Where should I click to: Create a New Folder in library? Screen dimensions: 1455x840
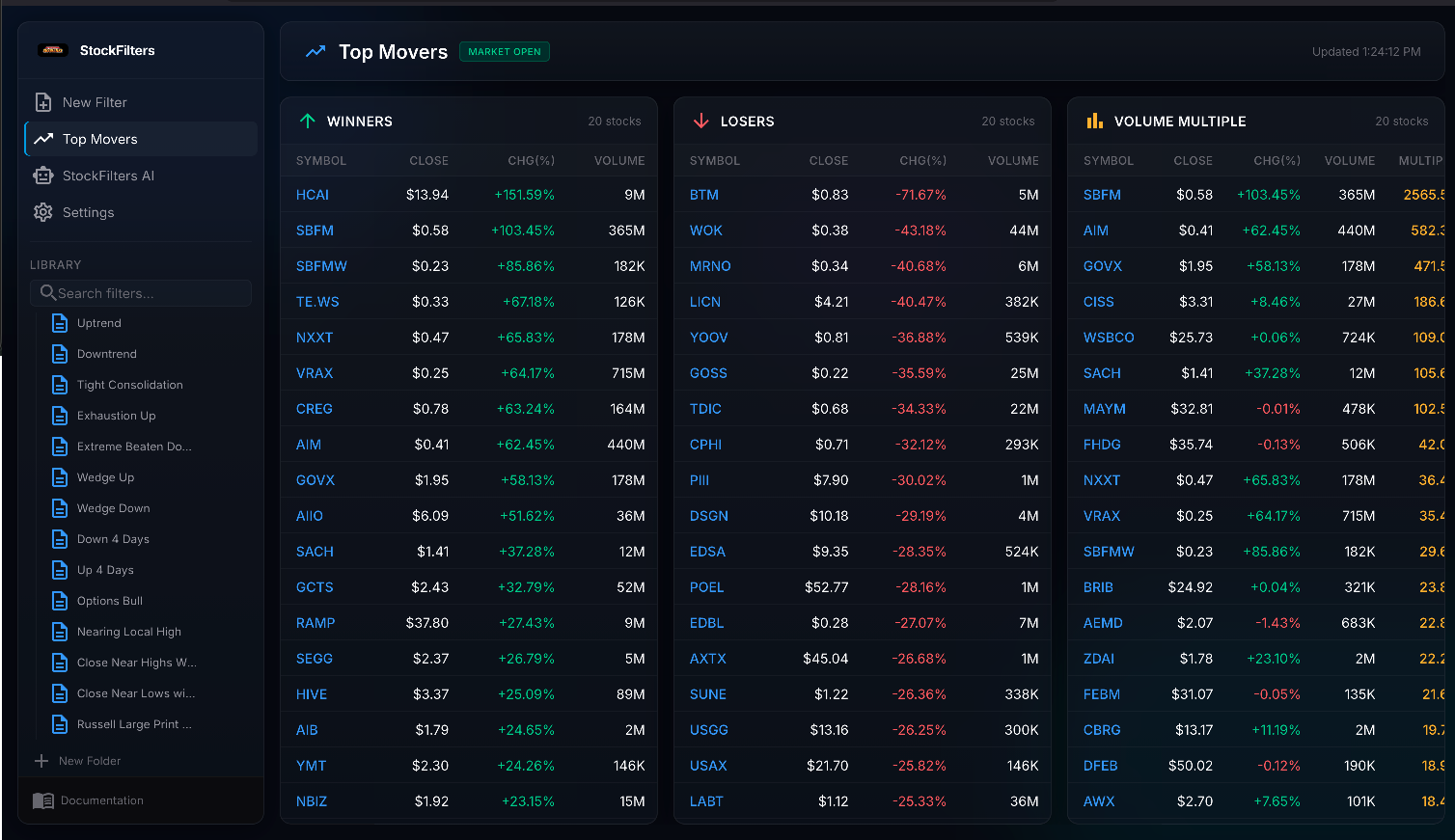point(77,761)
